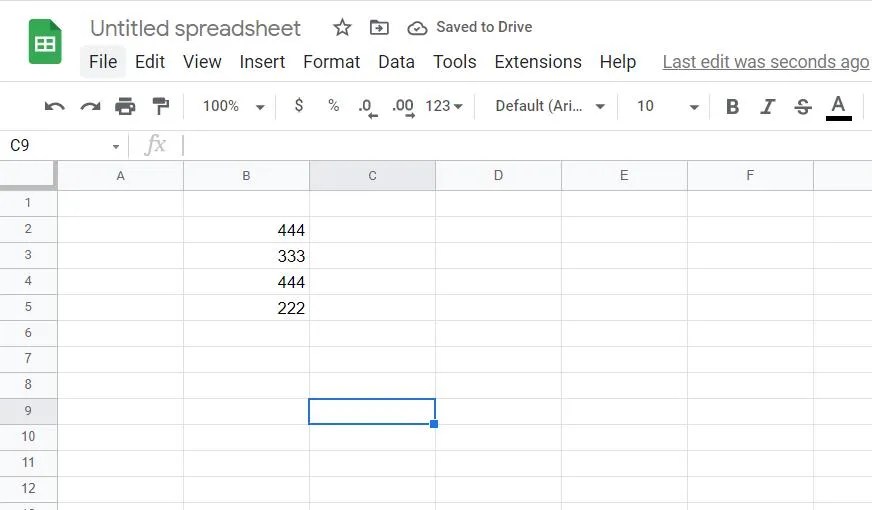The width and height of the screenshot is (872, 510).
Task: Select row 9 header
Action: click(28, 411)
